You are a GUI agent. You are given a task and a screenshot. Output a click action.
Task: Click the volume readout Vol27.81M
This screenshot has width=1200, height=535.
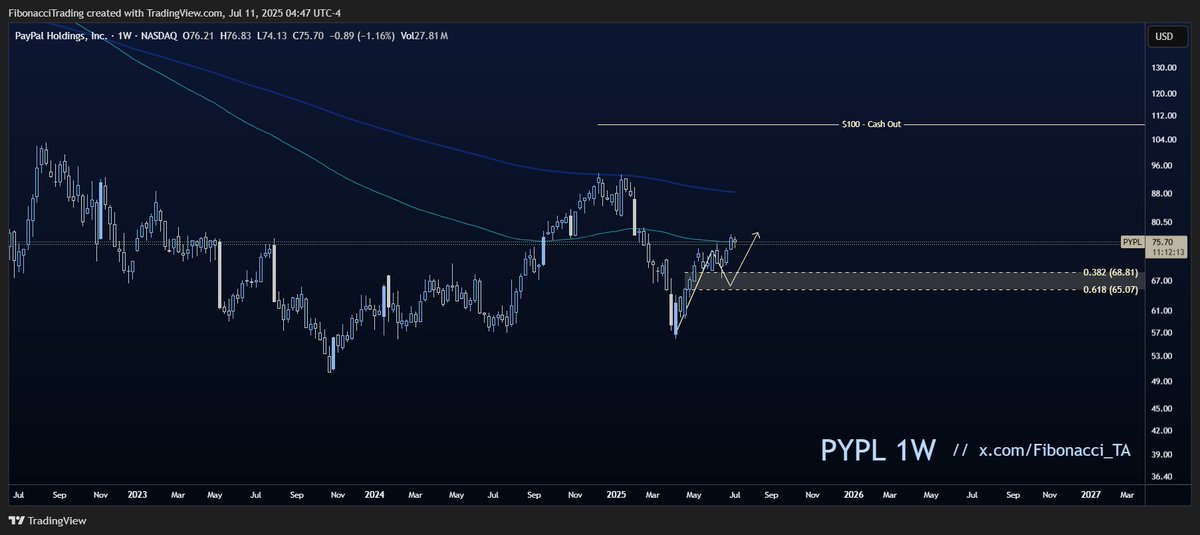click(426, 35)
